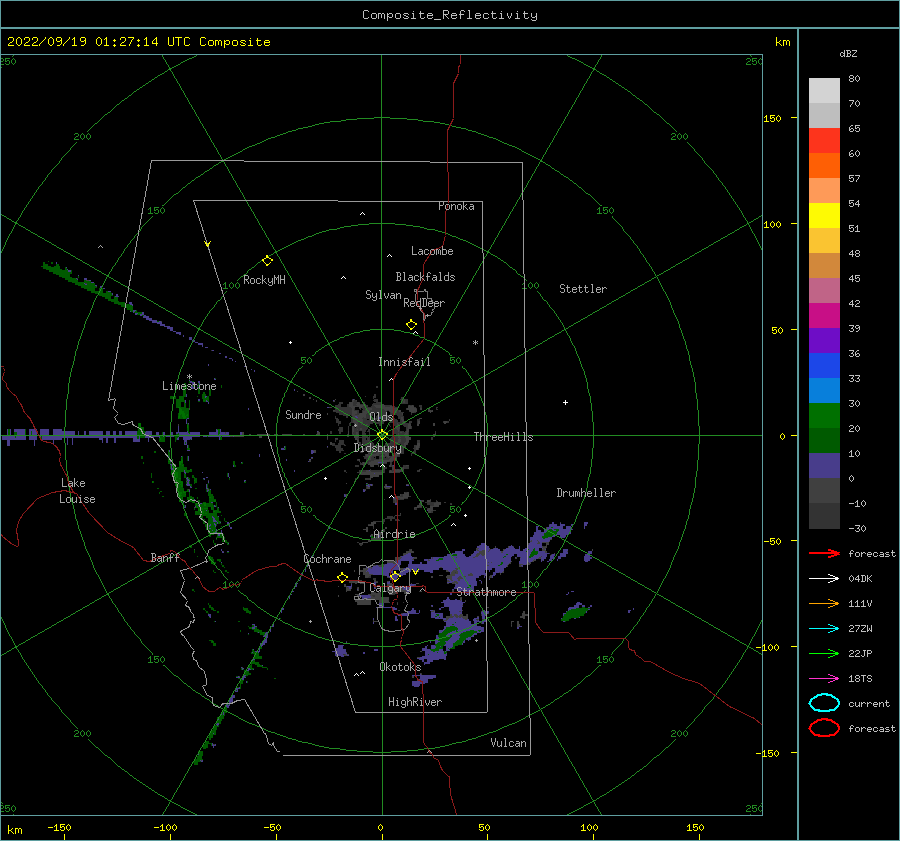900x841 pixels.
Task: Click the Composite_Reflectivity title
Action: tap(450, 15)
